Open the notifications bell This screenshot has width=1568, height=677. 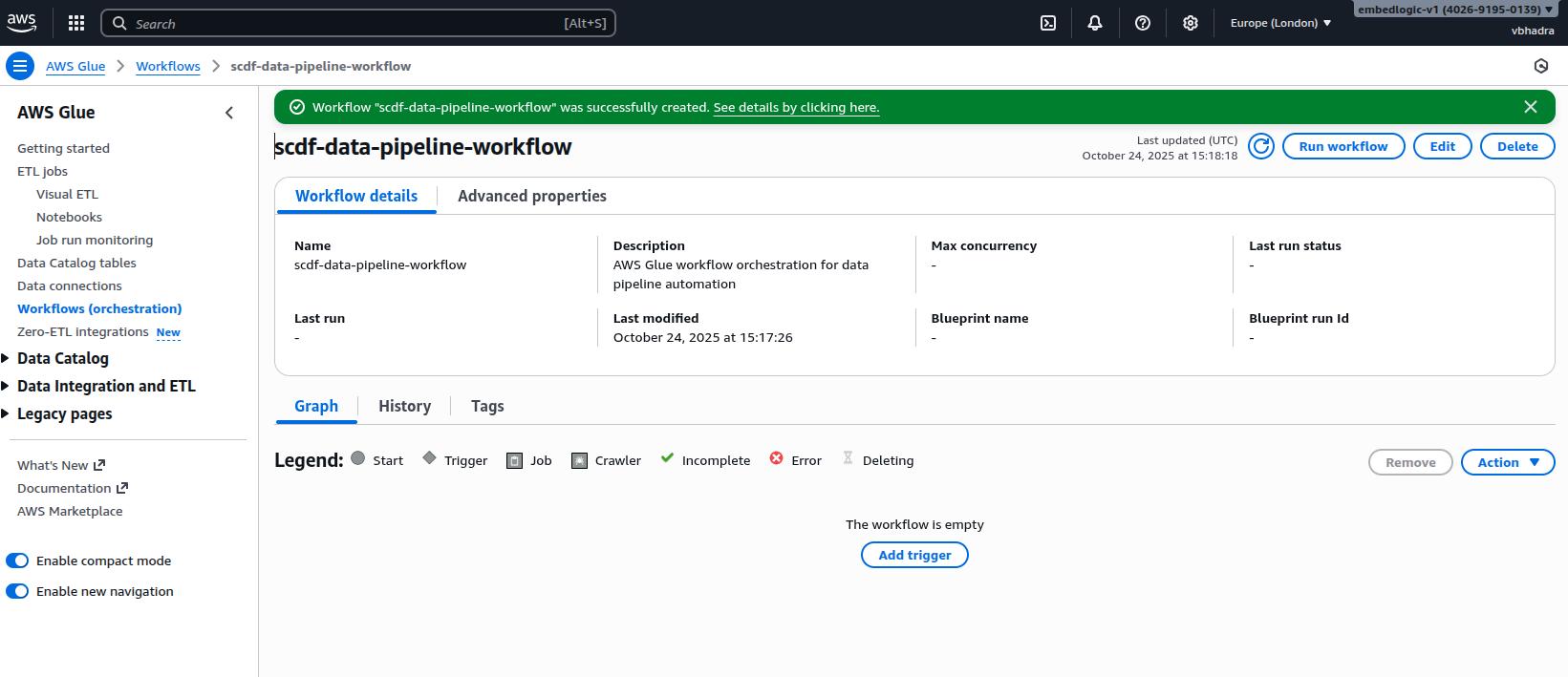1095,23
